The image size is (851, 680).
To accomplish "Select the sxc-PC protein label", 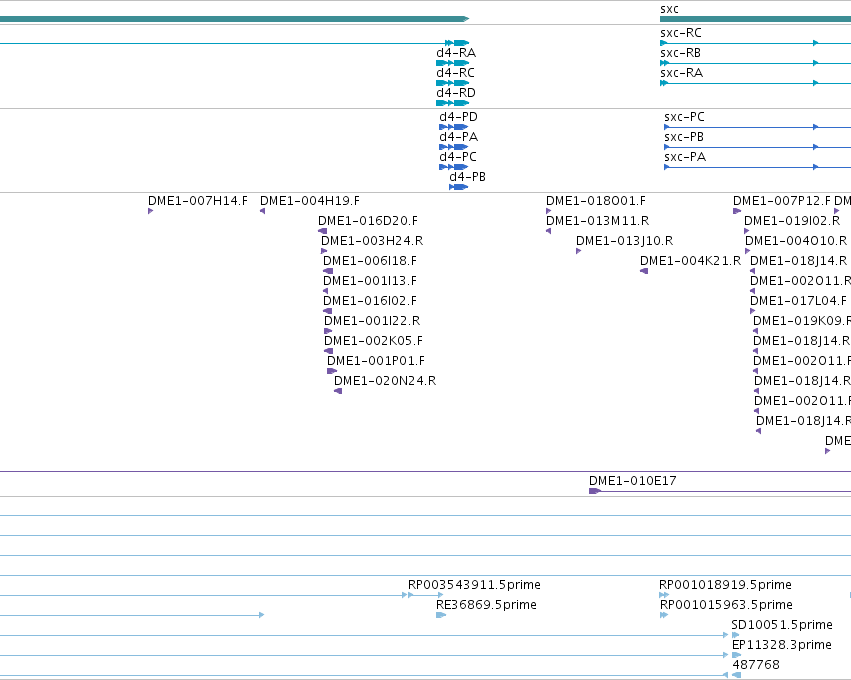I will click(684, 117).
